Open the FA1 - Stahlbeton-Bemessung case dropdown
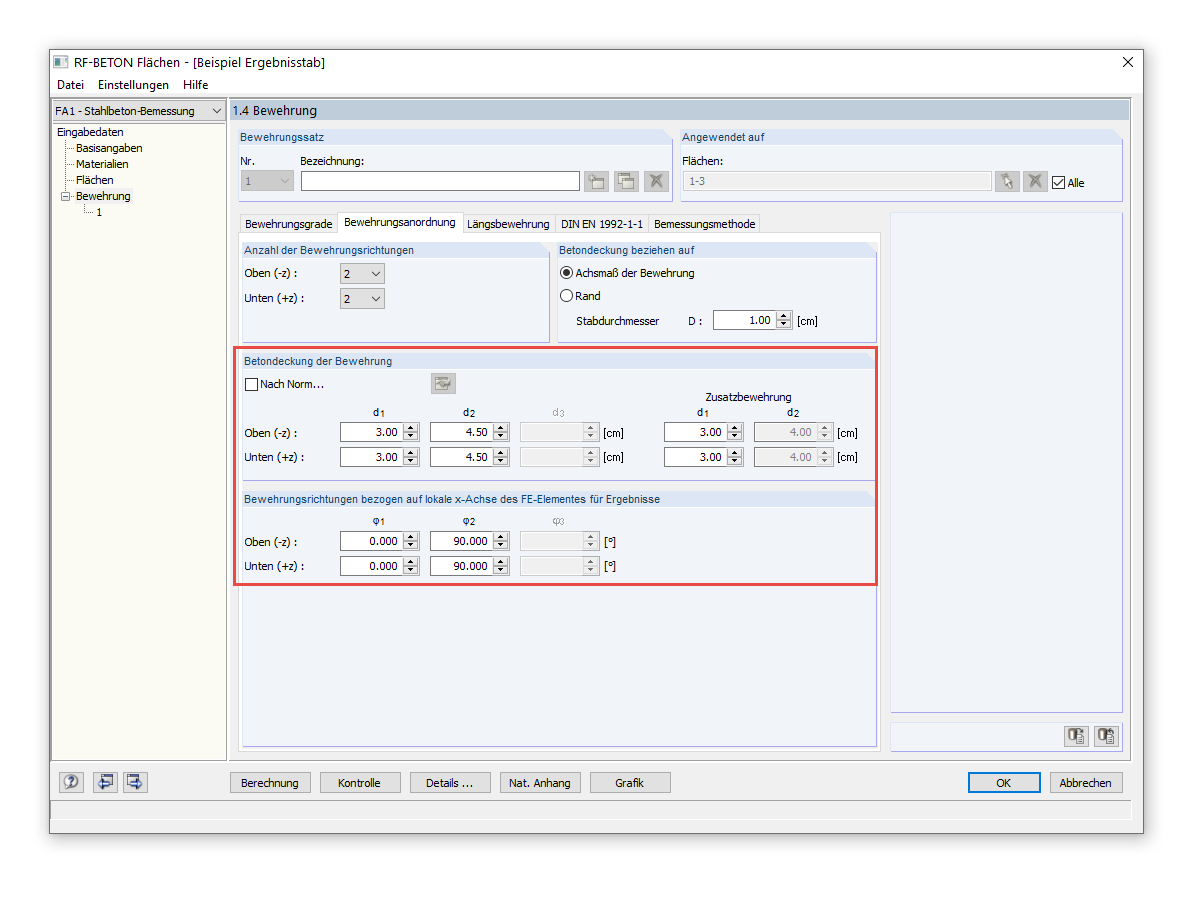The width and height of the screenshot is (1200, 900). click(x=139, y=111)
